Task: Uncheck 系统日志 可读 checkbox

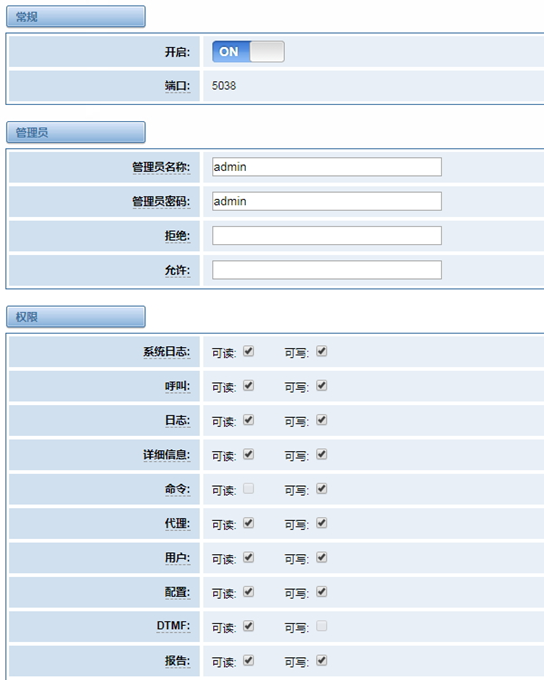Action: tap(248, 351)
